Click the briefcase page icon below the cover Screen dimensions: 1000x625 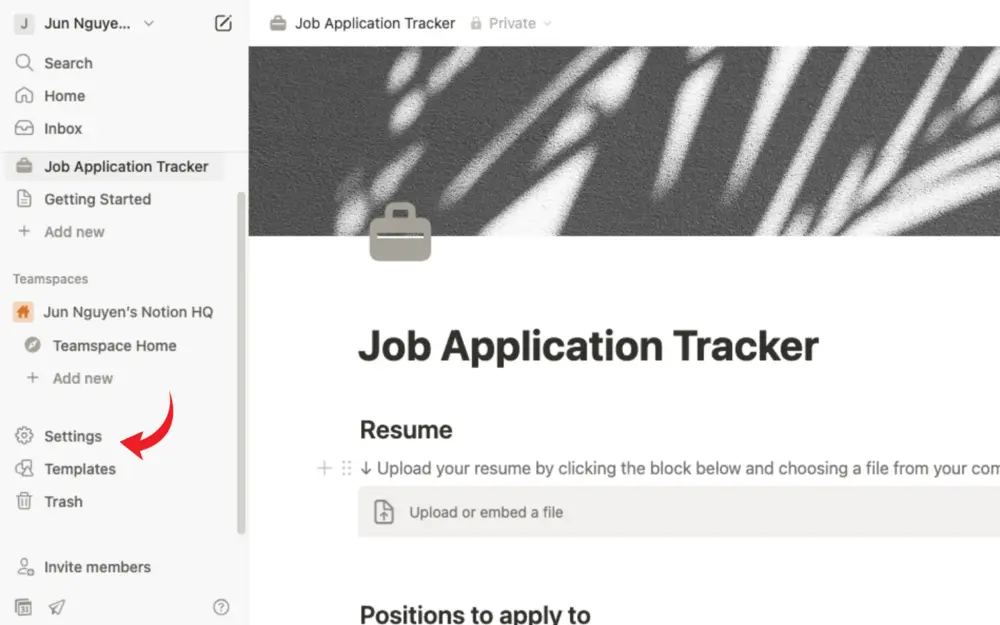(x=400, y=232)
